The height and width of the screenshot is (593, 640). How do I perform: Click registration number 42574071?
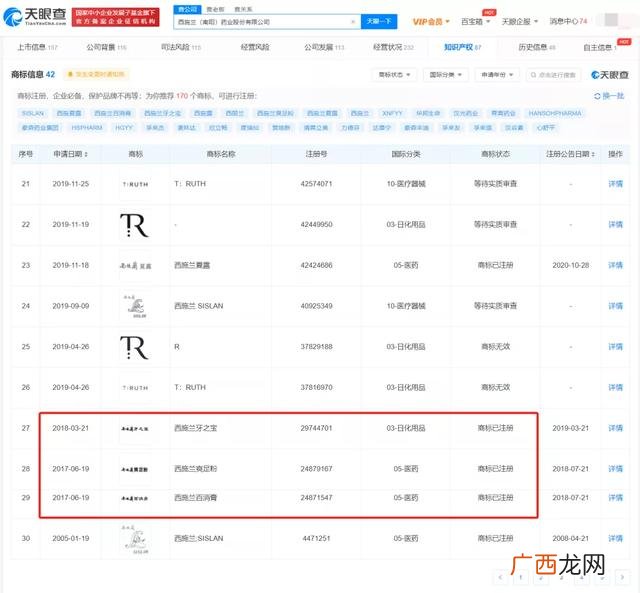coord(316,184)
